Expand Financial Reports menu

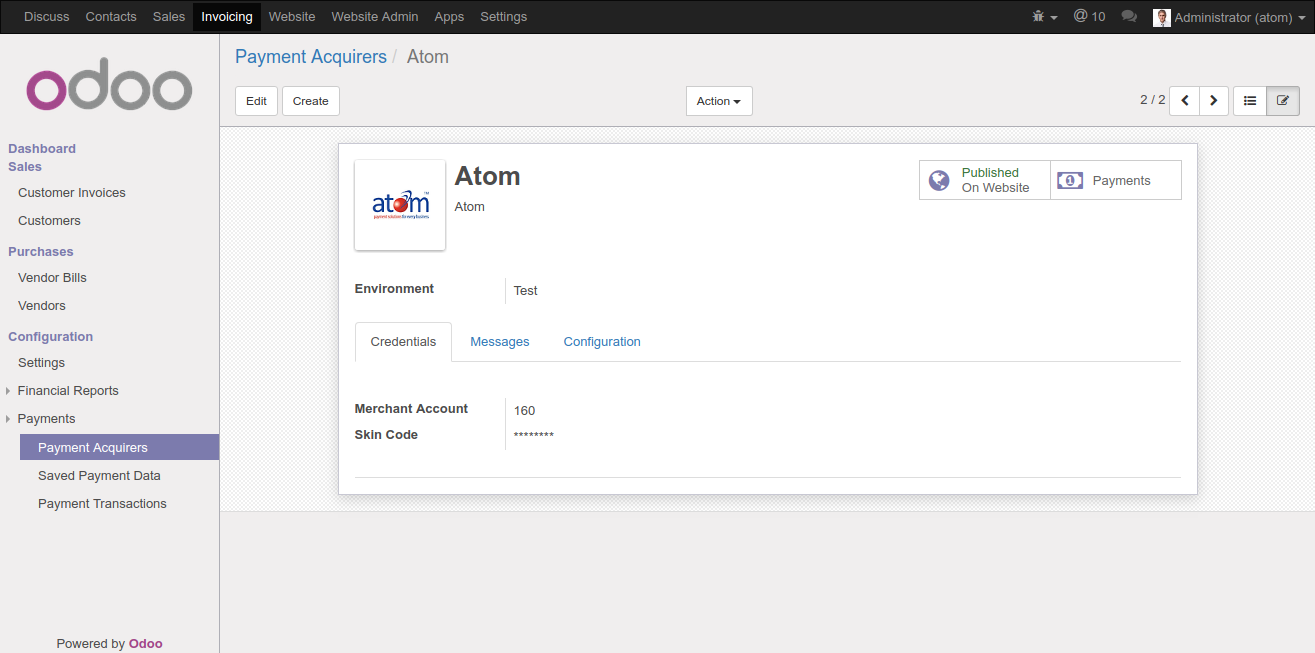[68, 391]
